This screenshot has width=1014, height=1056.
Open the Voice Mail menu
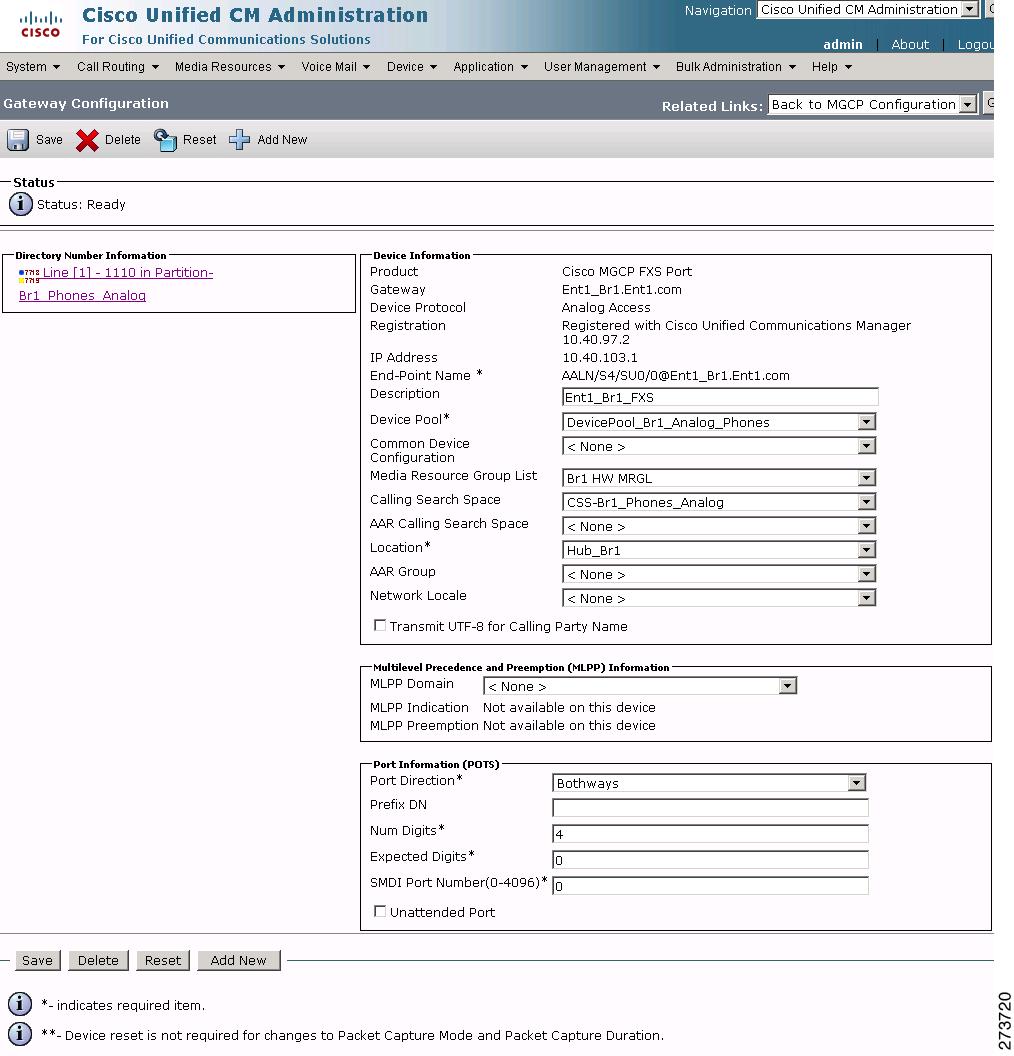tap(335, 67)
